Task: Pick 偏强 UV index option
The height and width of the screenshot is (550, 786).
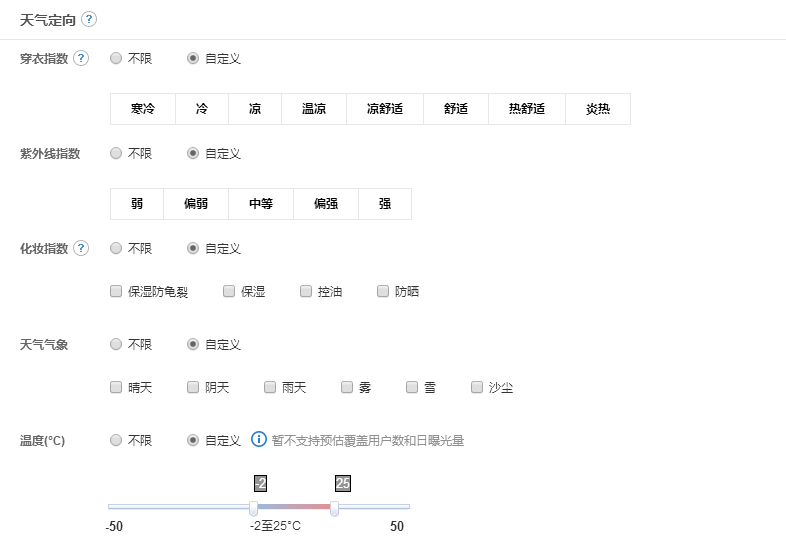Action: tap(326, 204)
